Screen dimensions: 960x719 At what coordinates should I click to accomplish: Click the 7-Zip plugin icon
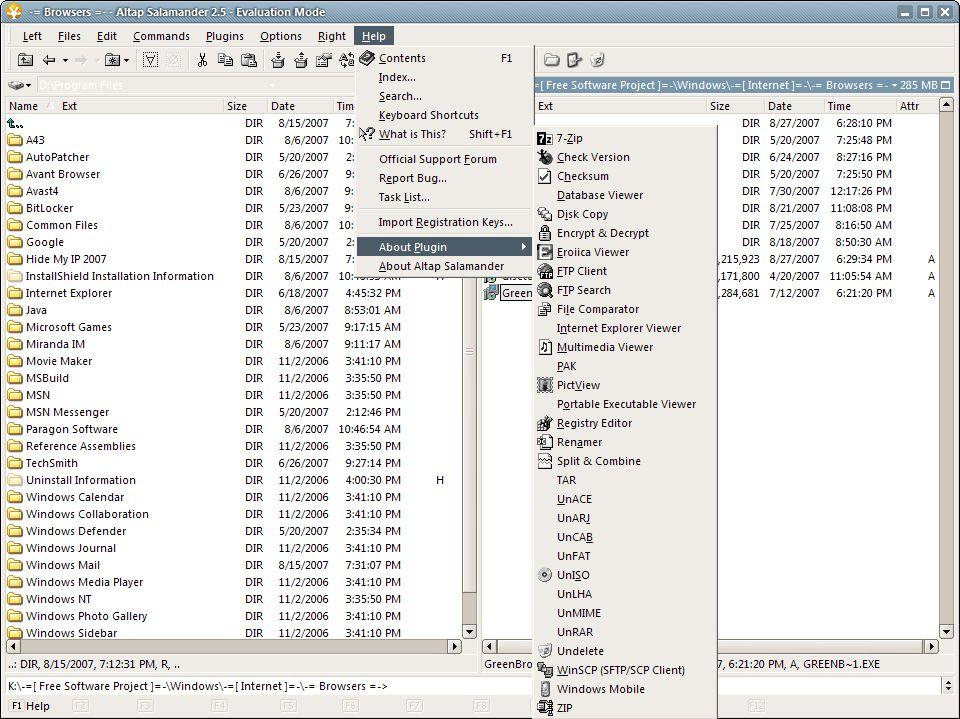pos(545,139)
